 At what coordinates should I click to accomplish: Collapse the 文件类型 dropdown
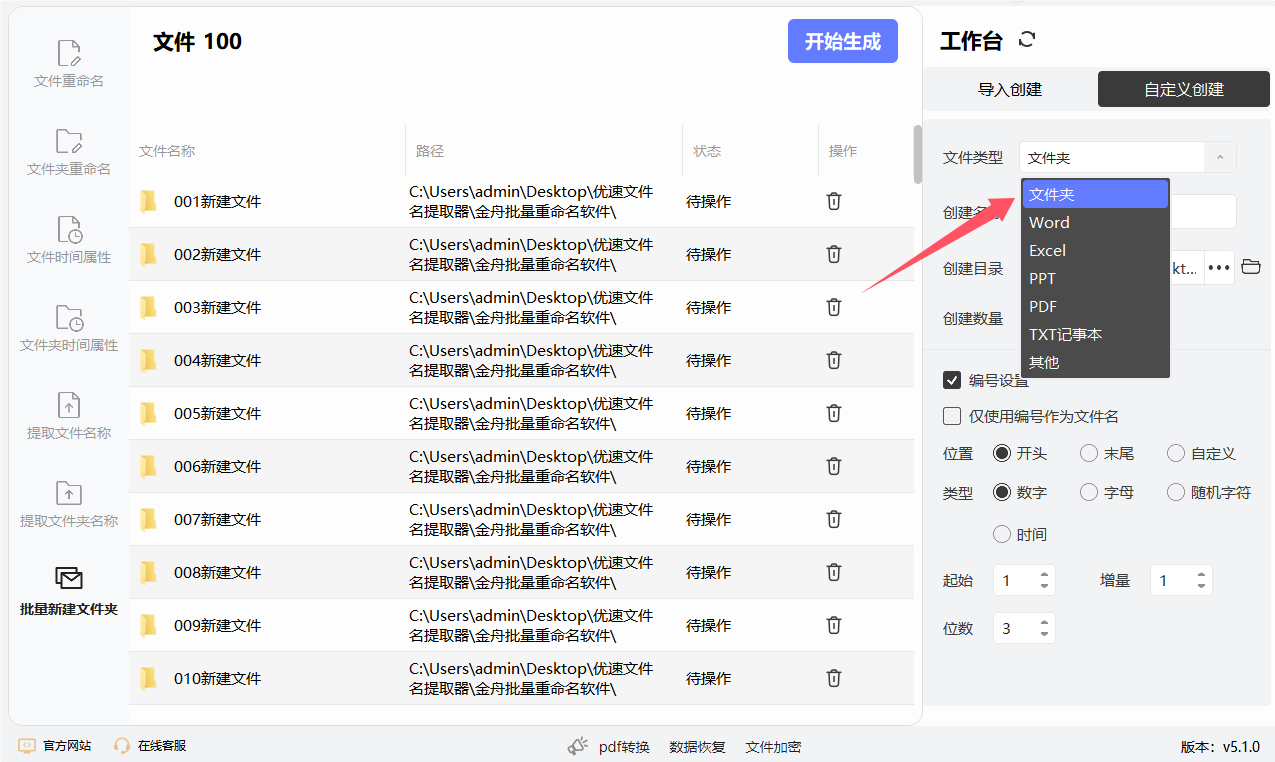pos(1220,158)
